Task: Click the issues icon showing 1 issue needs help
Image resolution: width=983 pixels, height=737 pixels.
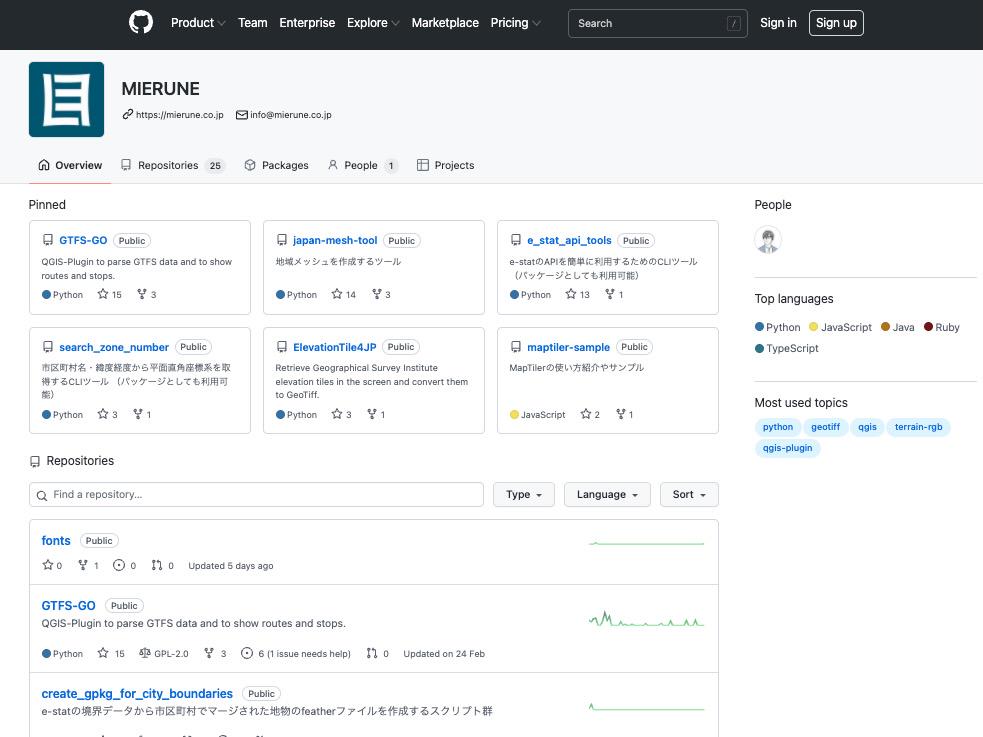Action: (x=247, y=653)
